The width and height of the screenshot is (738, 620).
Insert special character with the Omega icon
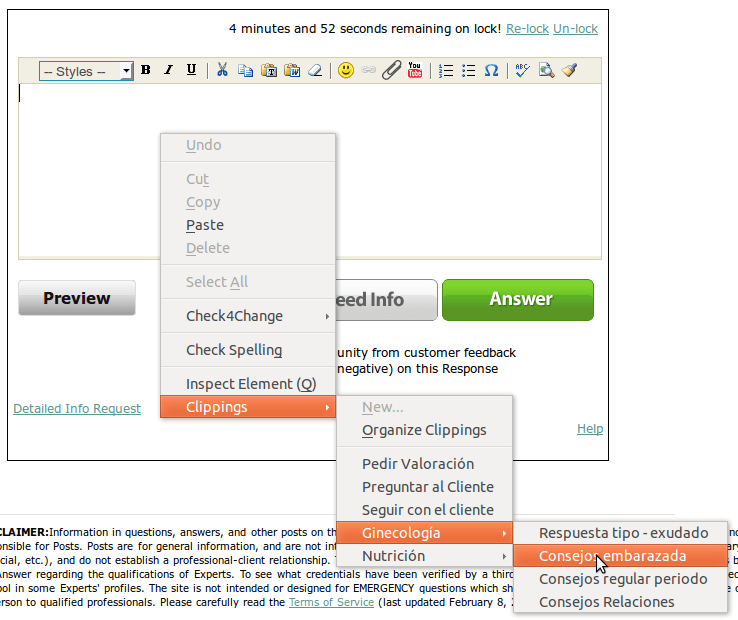click(x=491, y=70)
